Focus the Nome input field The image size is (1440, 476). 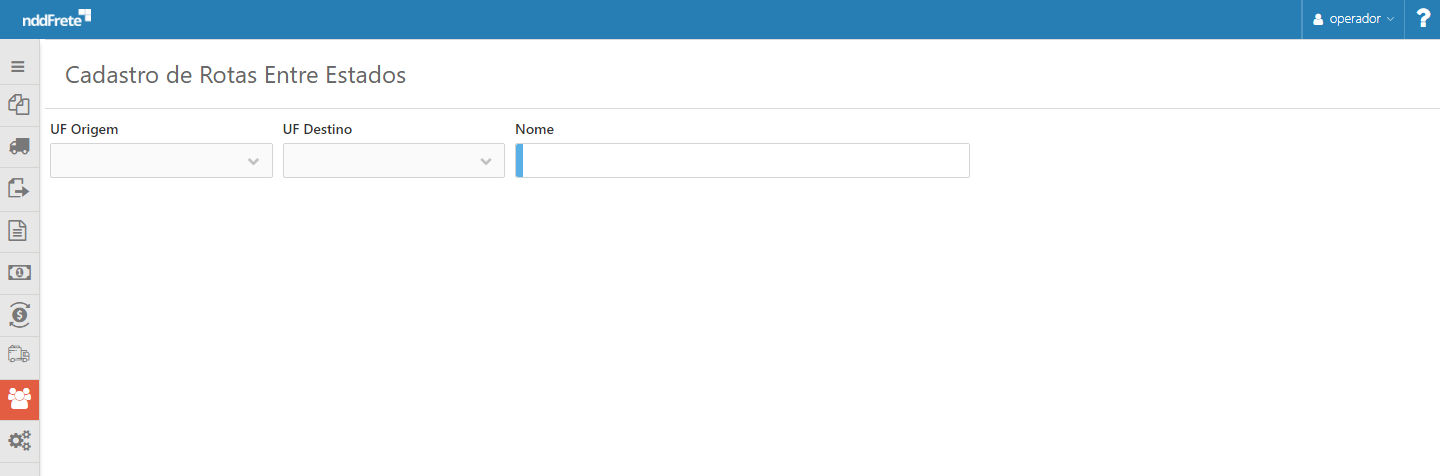(x=742, y=161)
